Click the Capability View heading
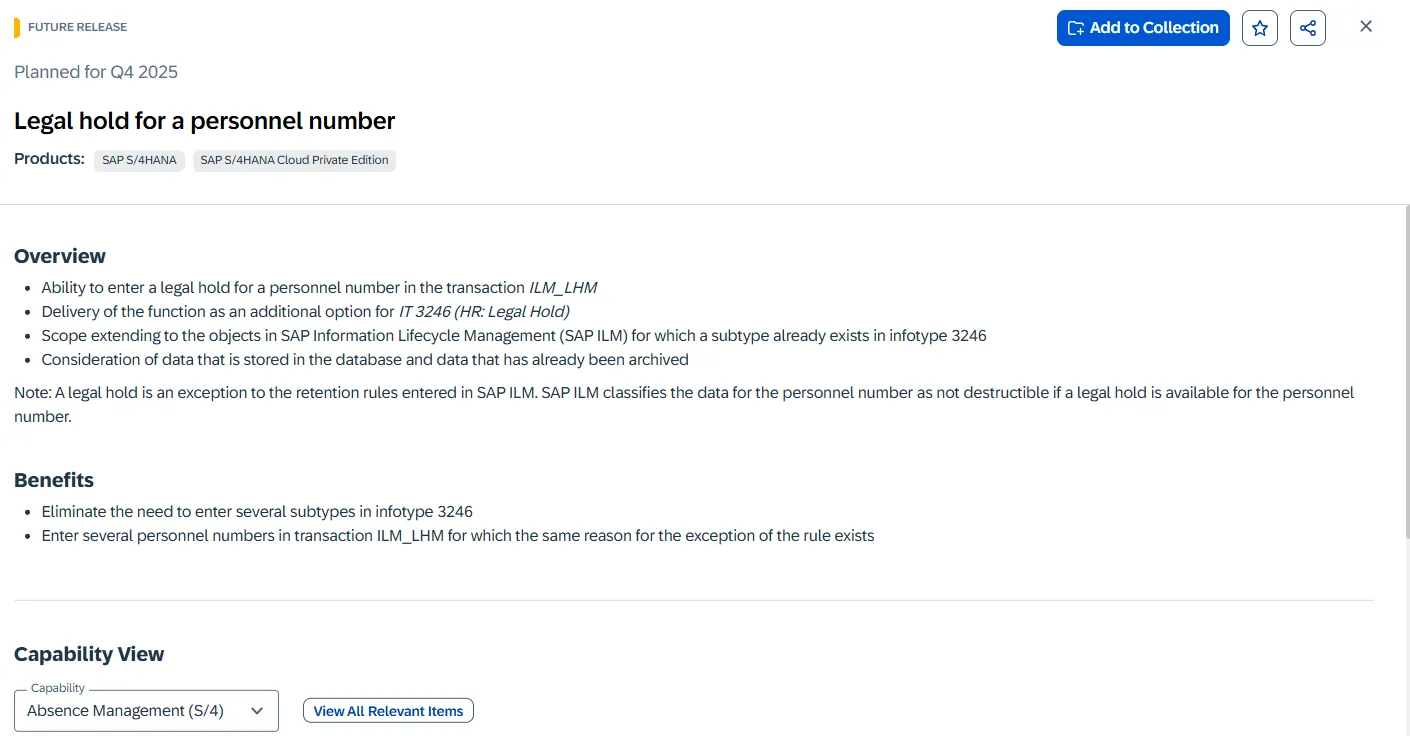This screenshot has height=736, width=1410. pyautogui.click(x=89, y=654)
